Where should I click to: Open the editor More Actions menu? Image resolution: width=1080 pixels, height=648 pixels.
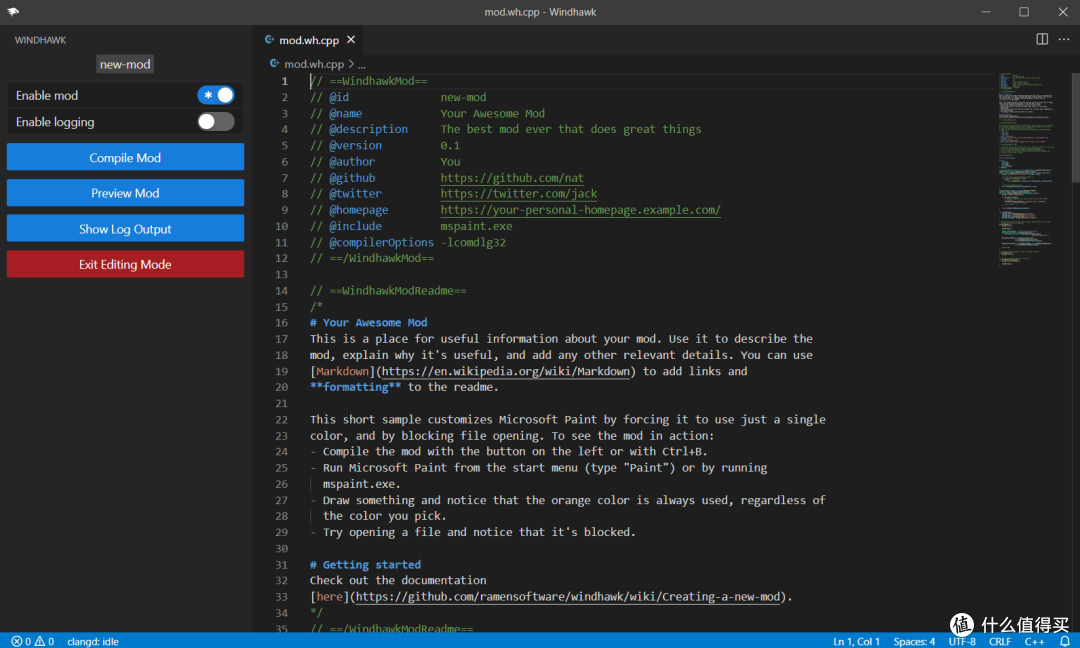1063,39
